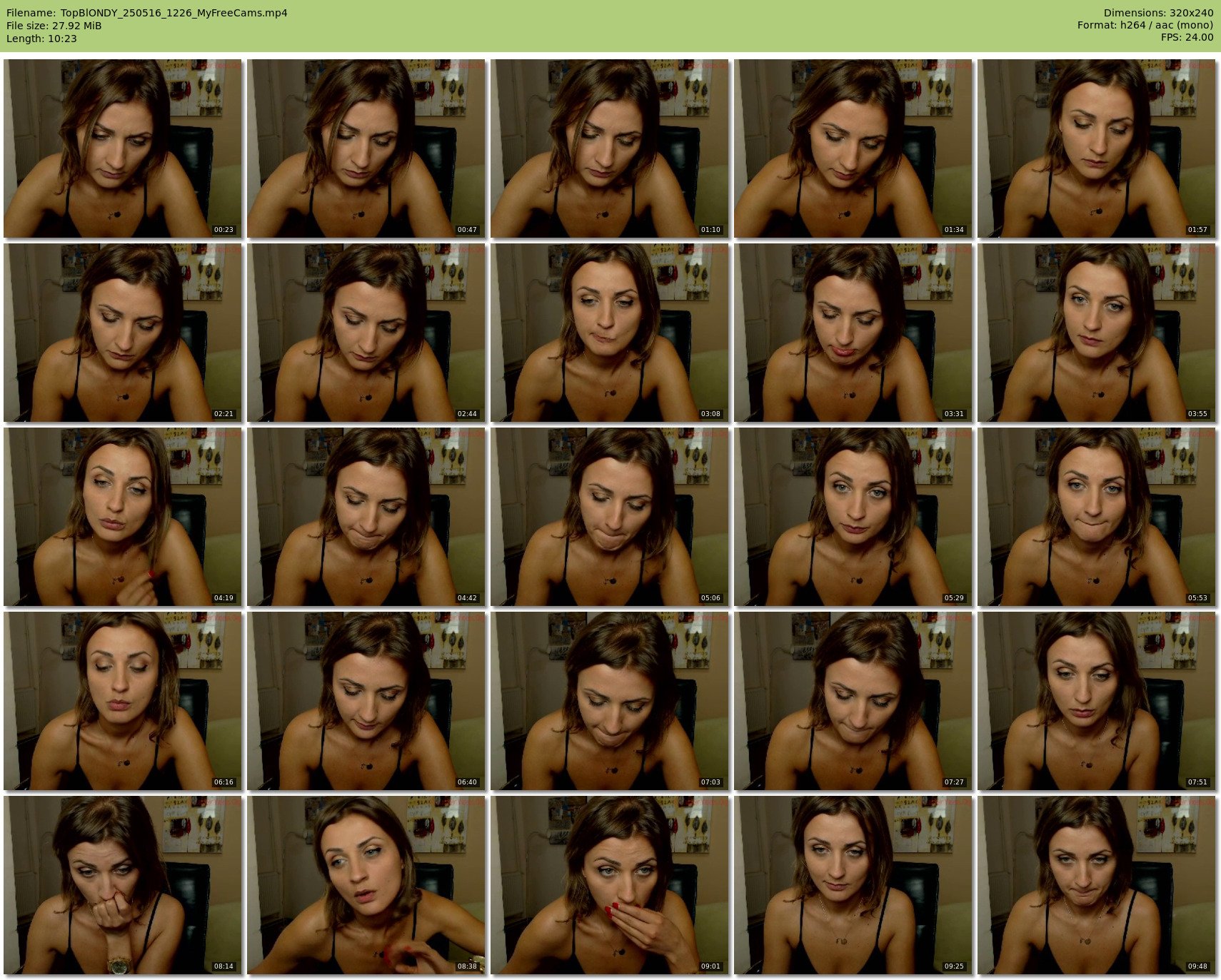This screenshot has height=980, width=1221.
Task: Select the thumbnail timestamped 00:47
Action: click(x=366, y=148)
